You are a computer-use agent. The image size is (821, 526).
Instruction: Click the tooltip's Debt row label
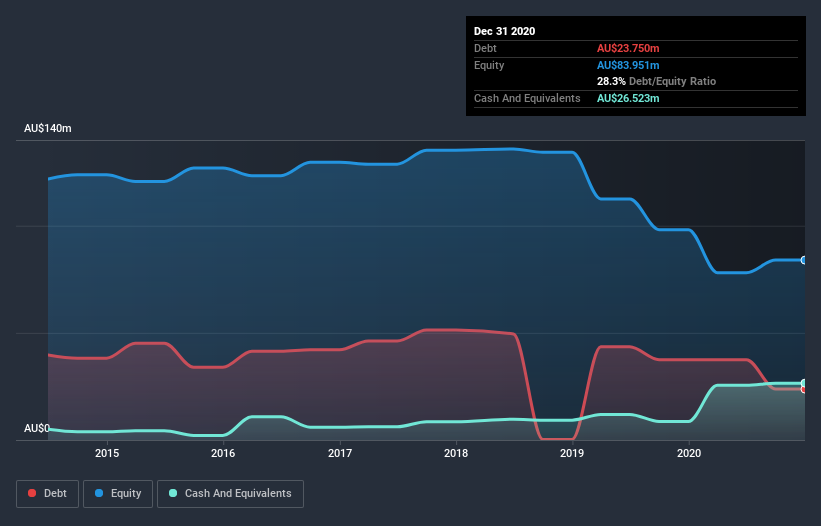click(x=485, y=48)
